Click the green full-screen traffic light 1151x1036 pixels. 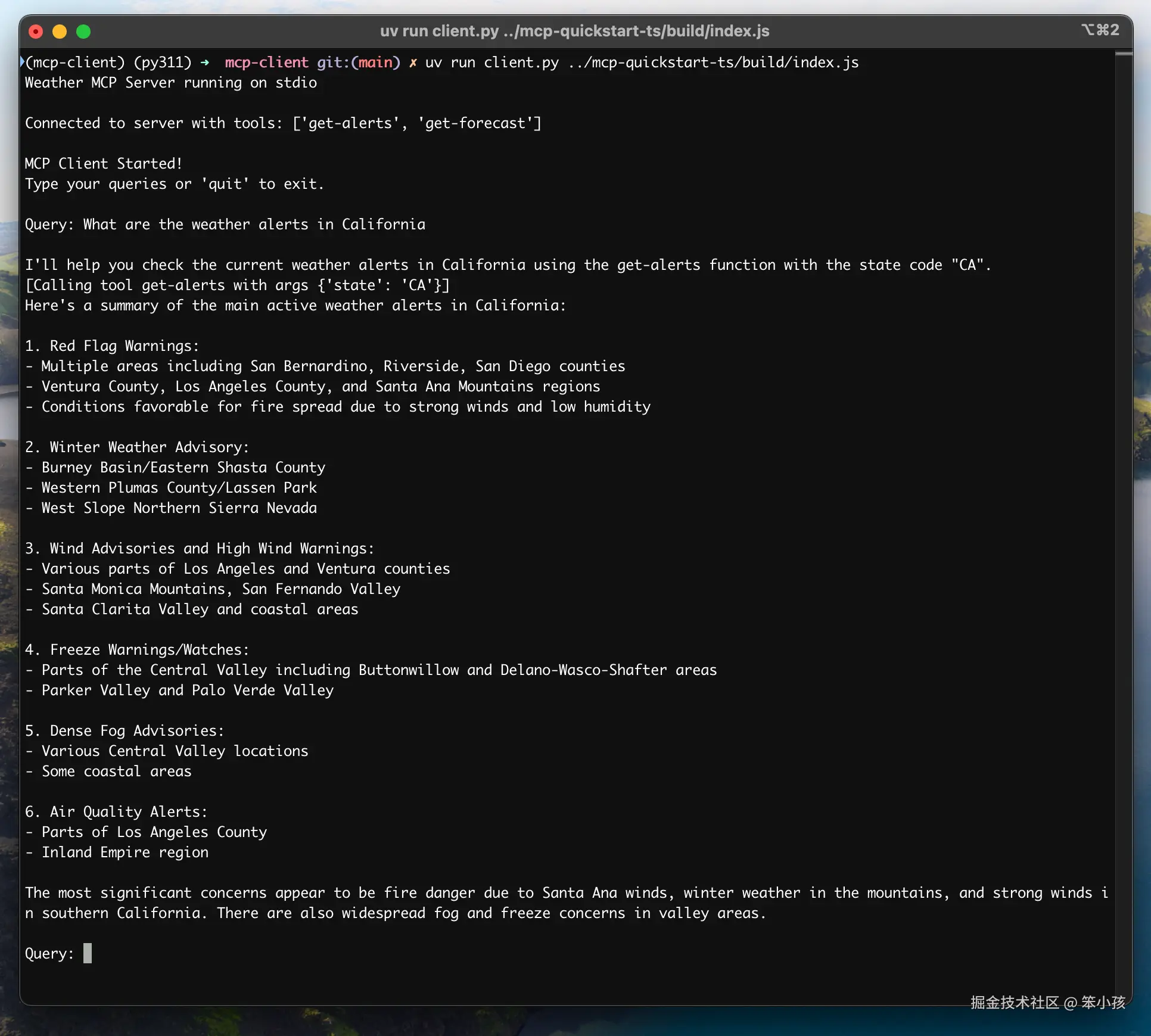coord(83,32)
